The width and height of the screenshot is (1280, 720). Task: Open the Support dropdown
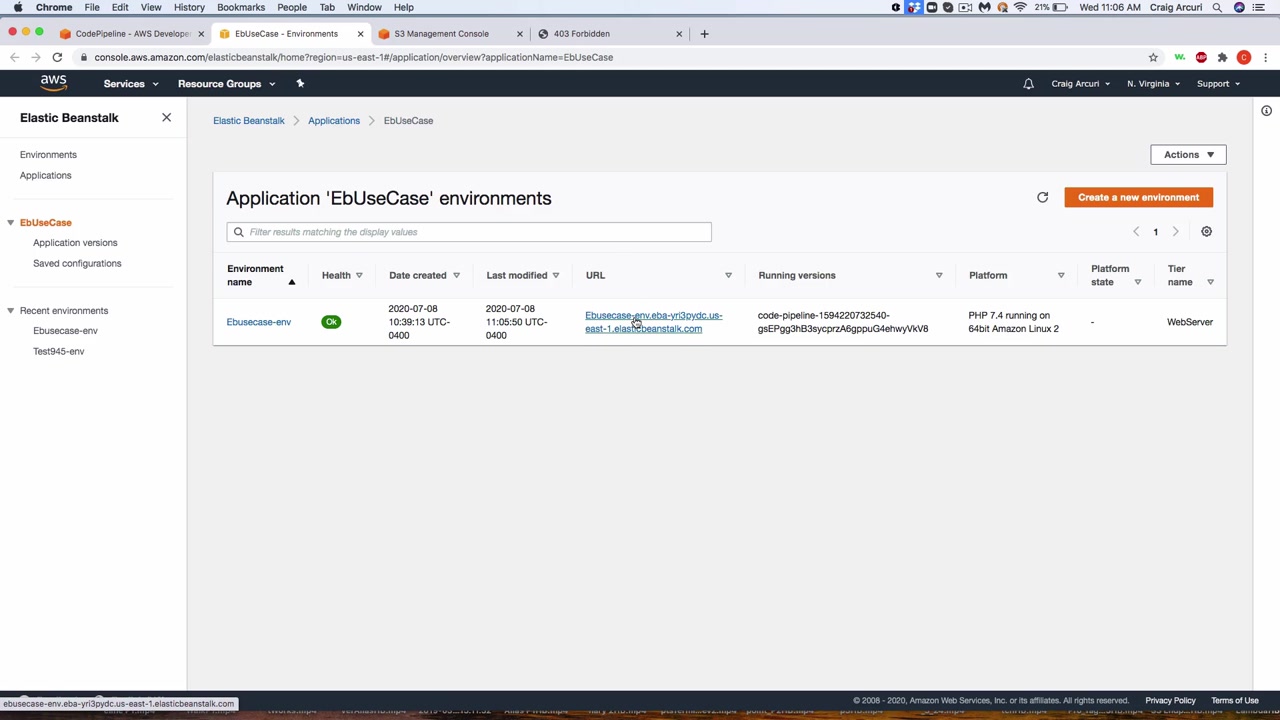point(1218,84)
